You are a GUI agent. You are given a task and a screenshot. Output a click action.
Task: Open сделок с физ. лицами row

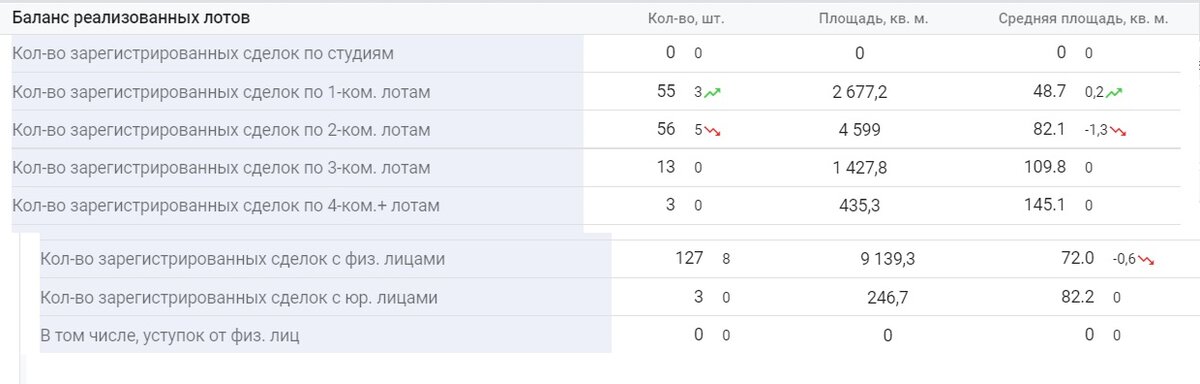point(610,259)
